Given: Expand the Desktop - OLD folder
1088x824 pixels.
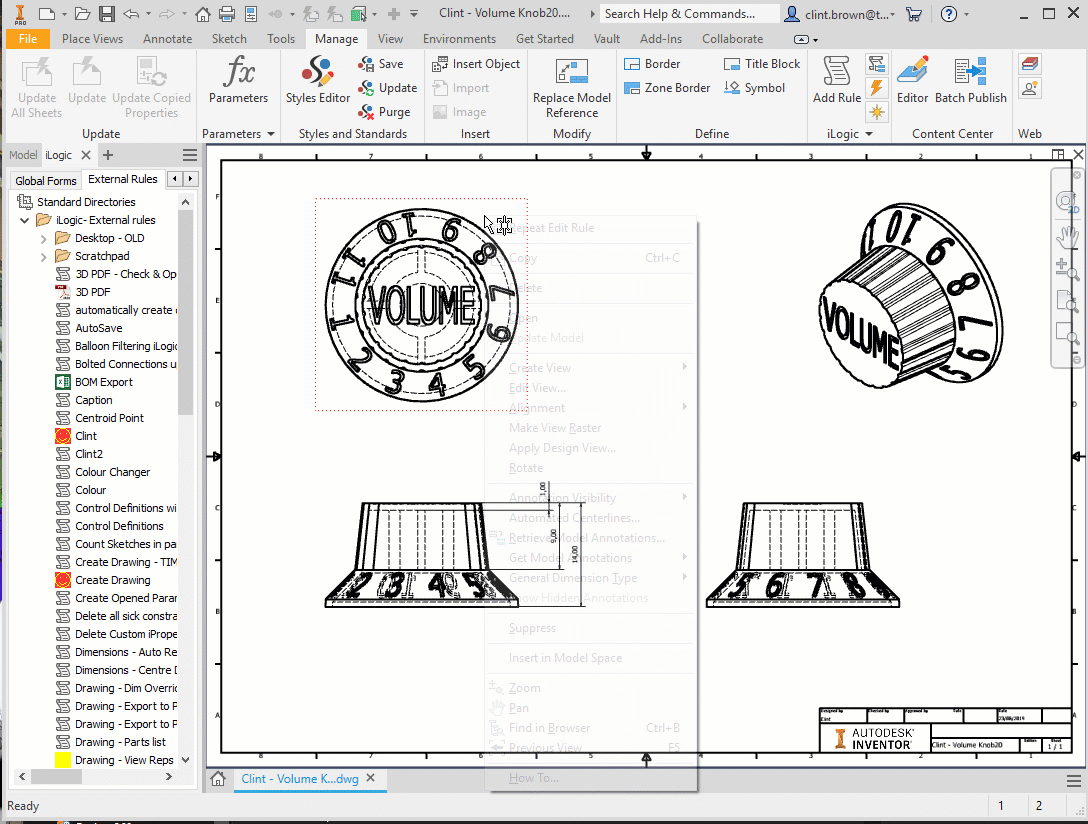Looking at the screenshot, I should click(43, 239).
